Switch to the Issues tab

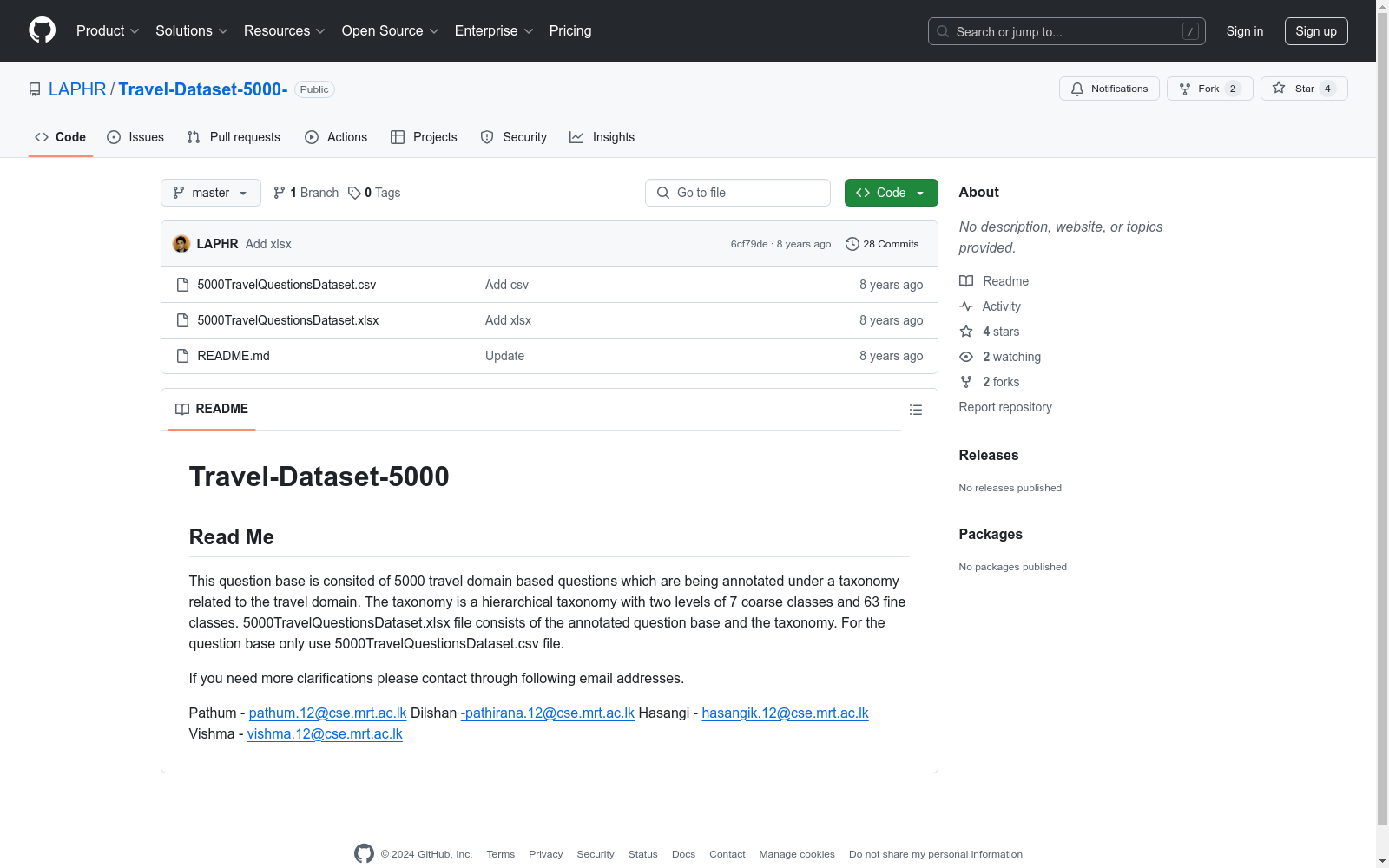(x=135, y=137)
